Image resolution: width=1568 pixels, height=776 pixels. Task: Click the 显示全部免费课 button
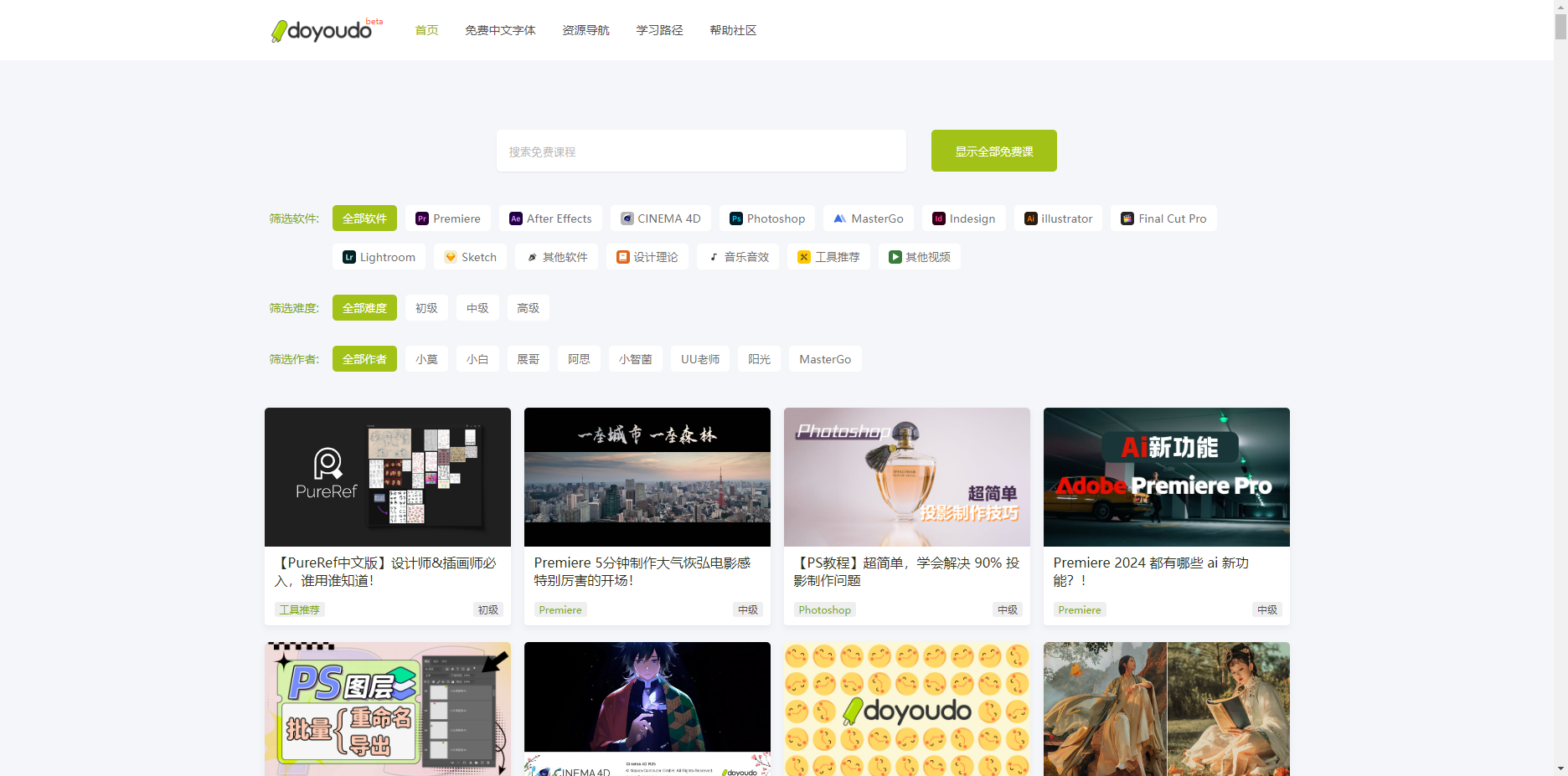tap(994, 151)
